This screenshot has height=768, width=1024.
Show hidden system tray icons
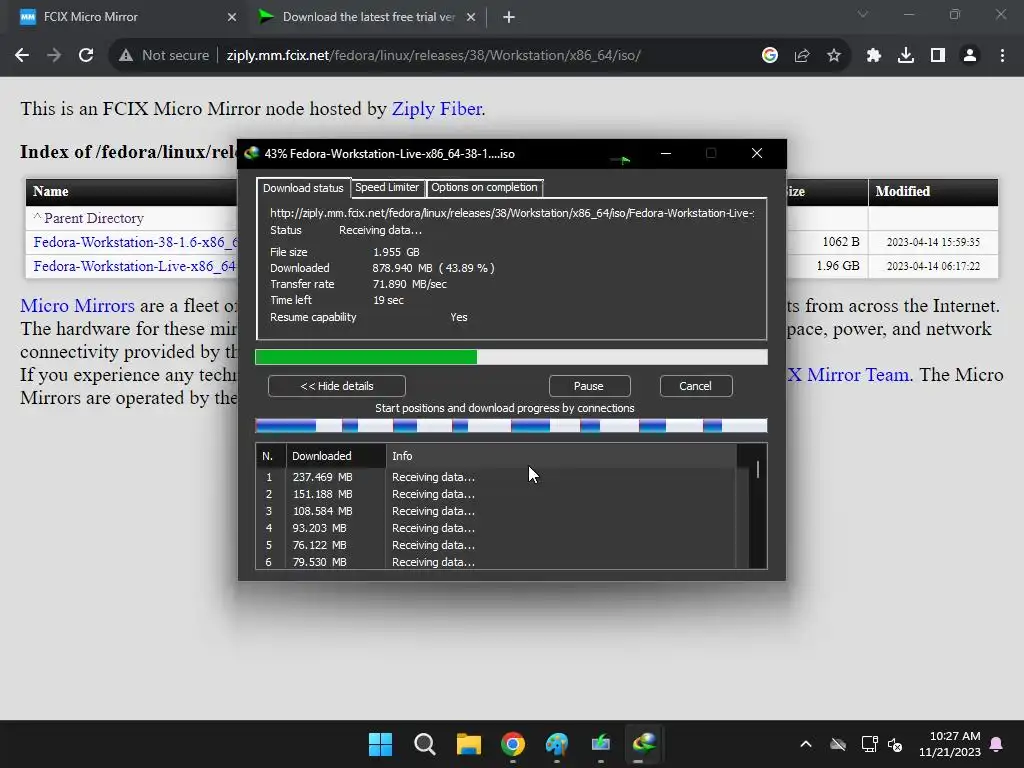(x=806, y=744)
